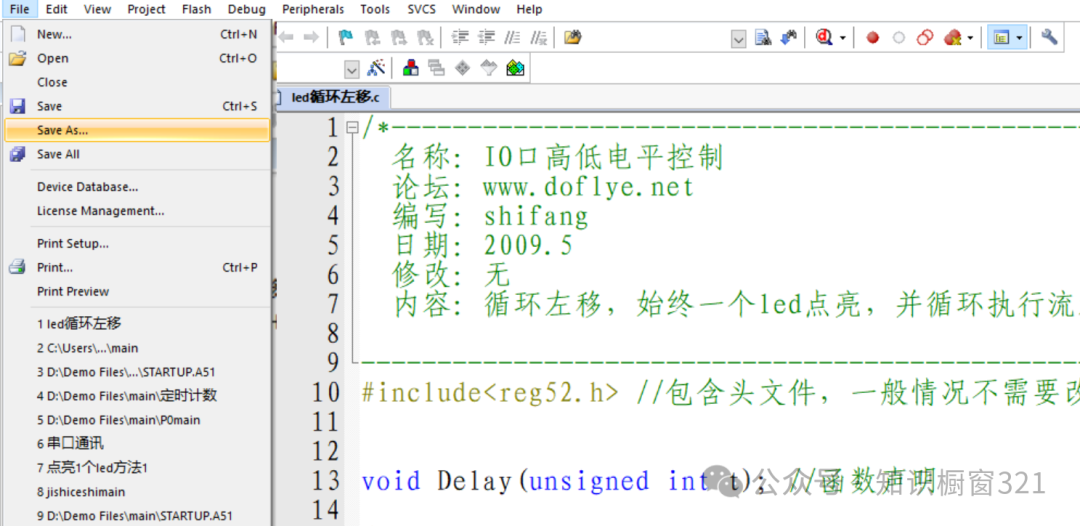Click the Find document-with-binoculars icon
The width and height of the screenshot is (1080, 526).
click(762, 37)
